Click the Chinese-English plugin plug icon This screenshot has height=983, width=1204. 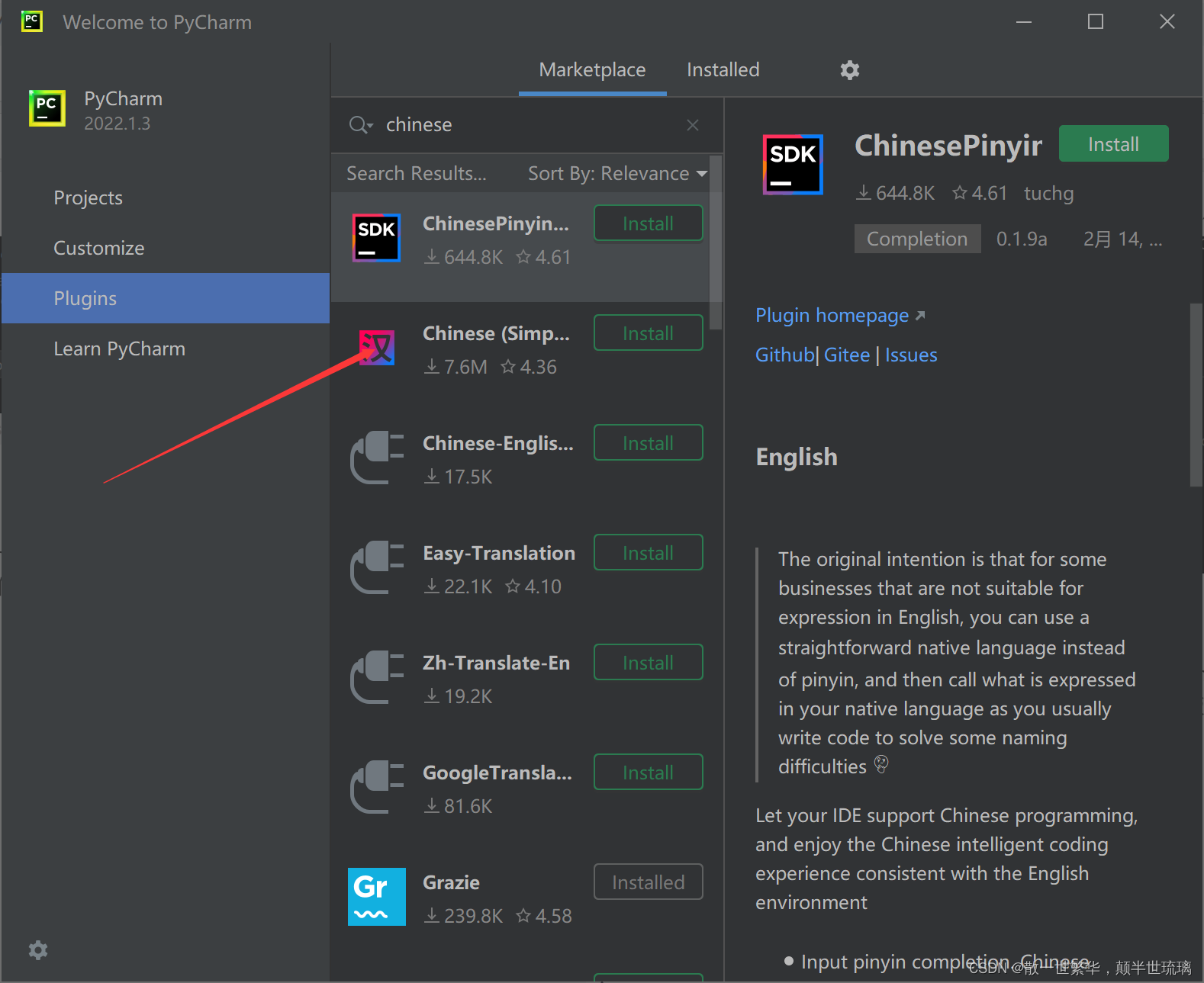377,458
